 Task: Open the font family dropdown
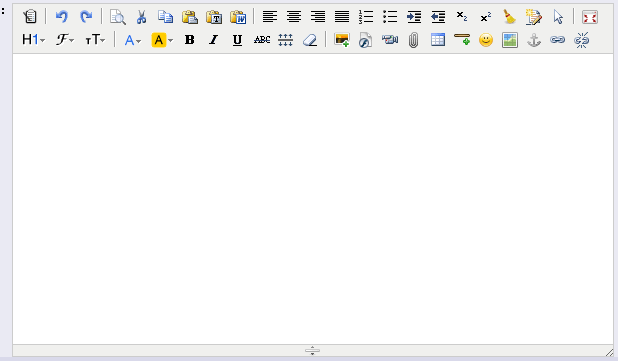pyautogui.click(x=65, y=40)
